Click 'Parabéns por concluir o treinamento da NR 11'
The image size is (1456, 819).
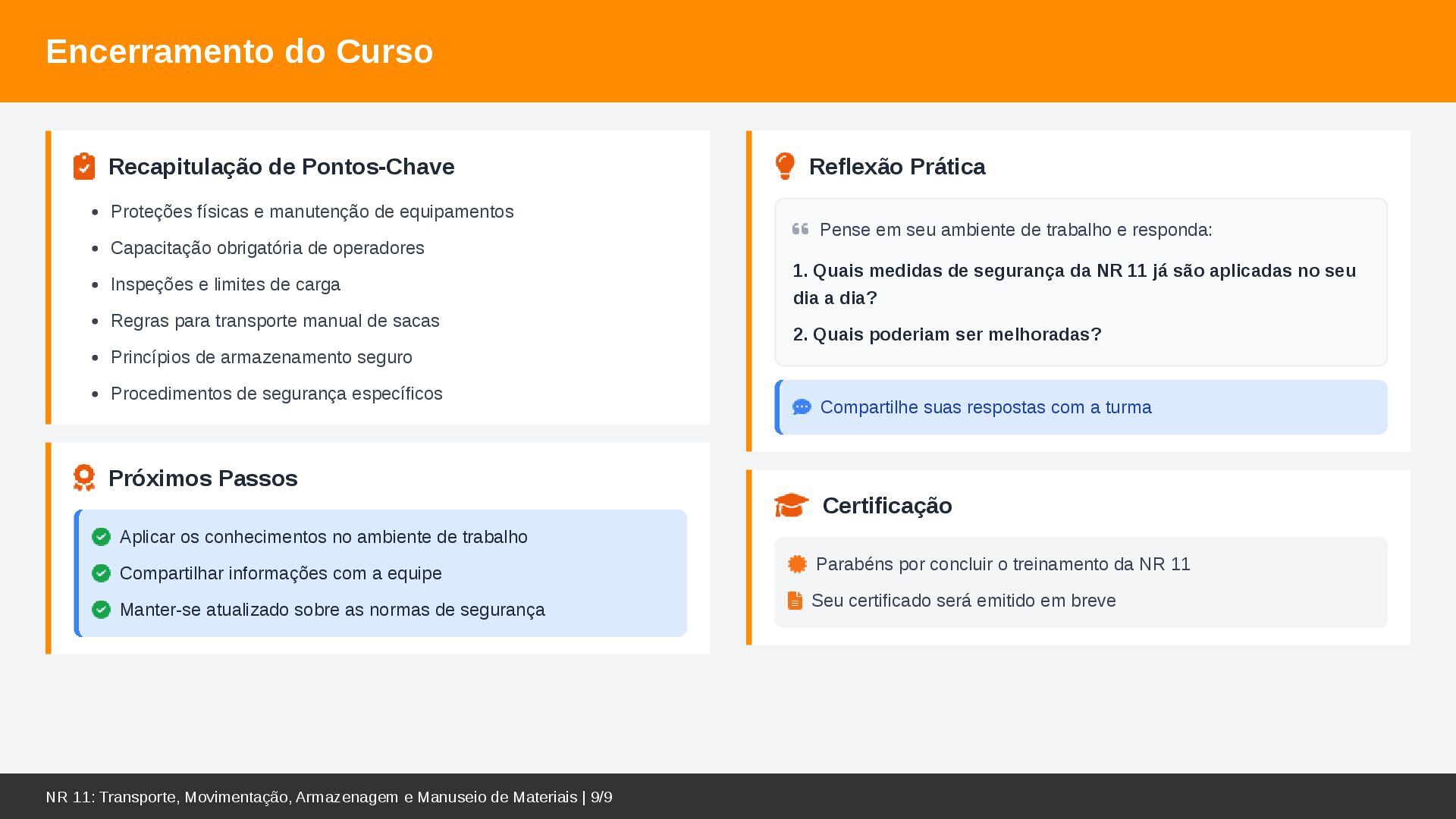pos(1003,564)
